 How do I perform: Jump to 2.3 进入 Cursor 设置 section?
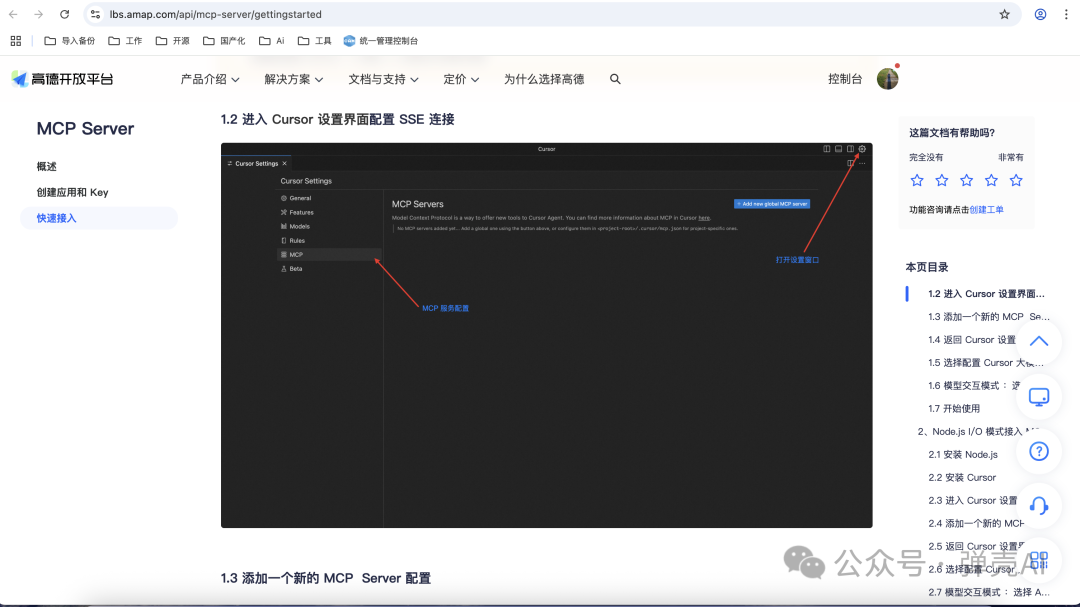[972, 500]
